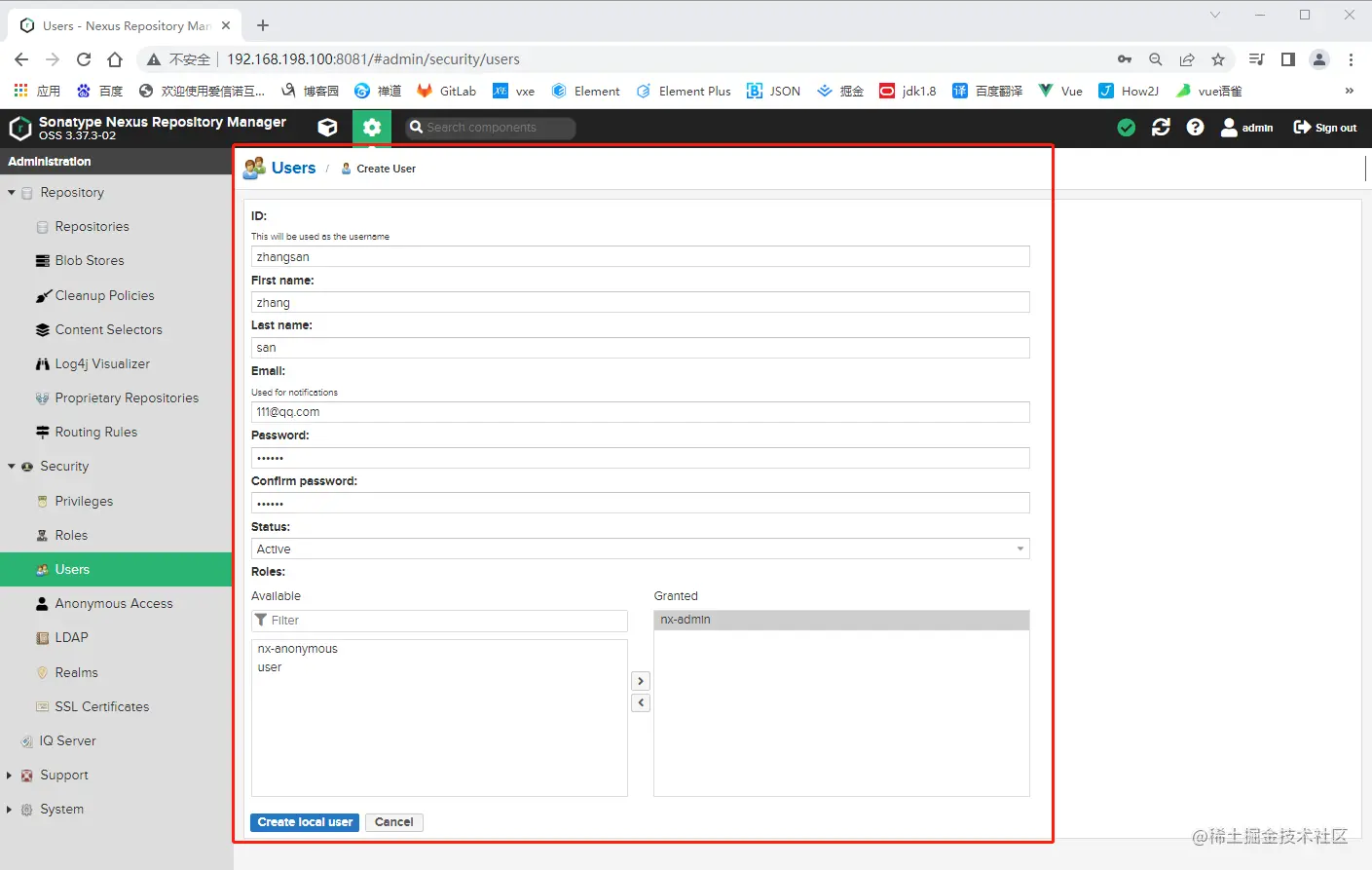
Task: Open Roles under Security
Action: pyautogui.click(x=71, y=535)
